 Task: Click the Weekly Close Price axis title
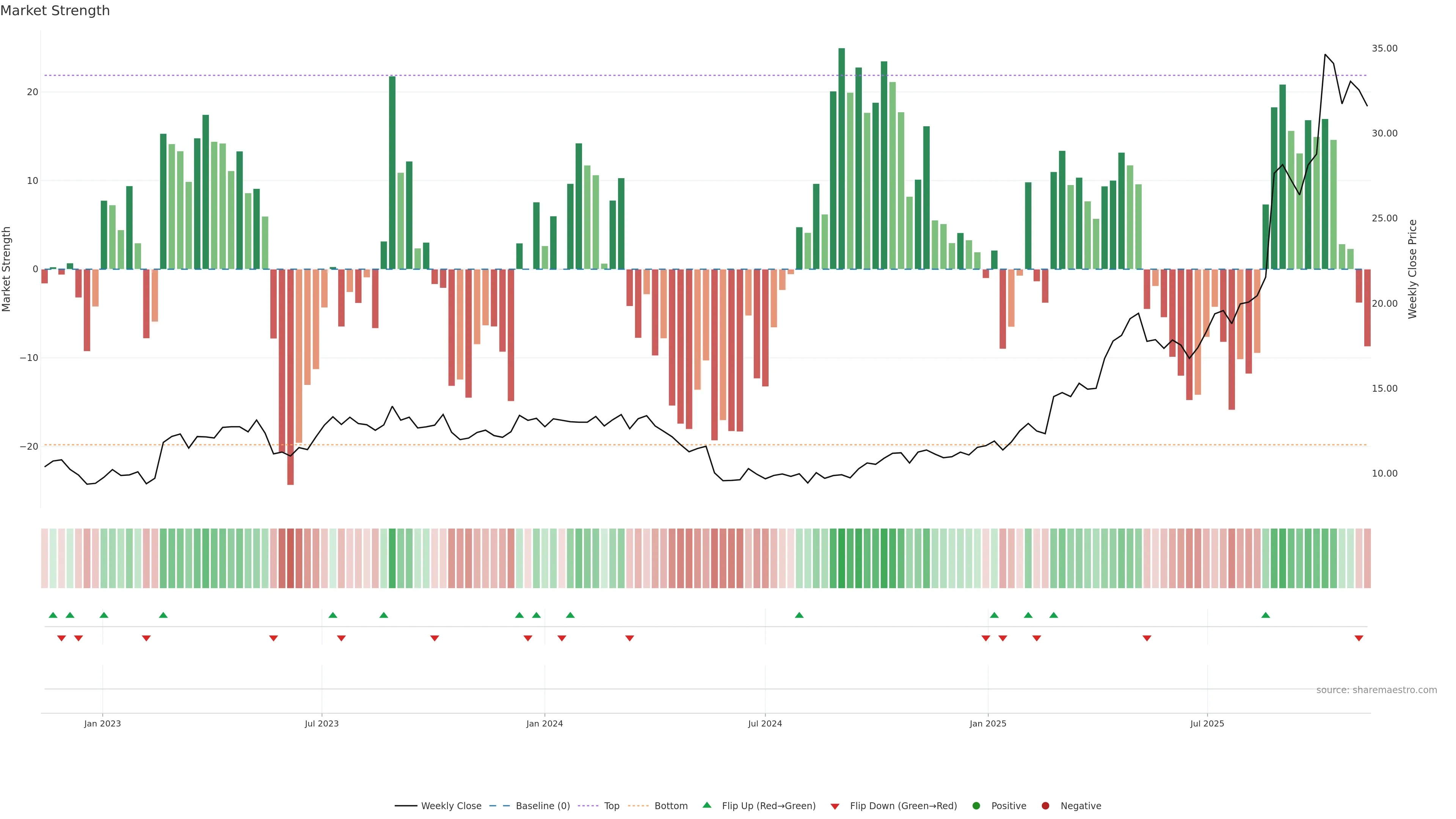pyautogui.click(x=1412, y=269)
